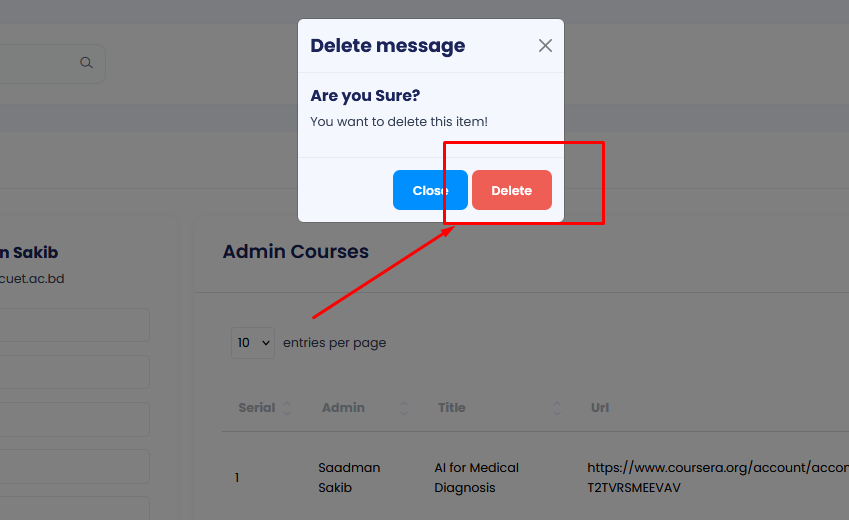The height and width of the screenshot is (520, 849).
Task: Select the AI for Medical Diagnosis title
Action: (x=476, y=477)
